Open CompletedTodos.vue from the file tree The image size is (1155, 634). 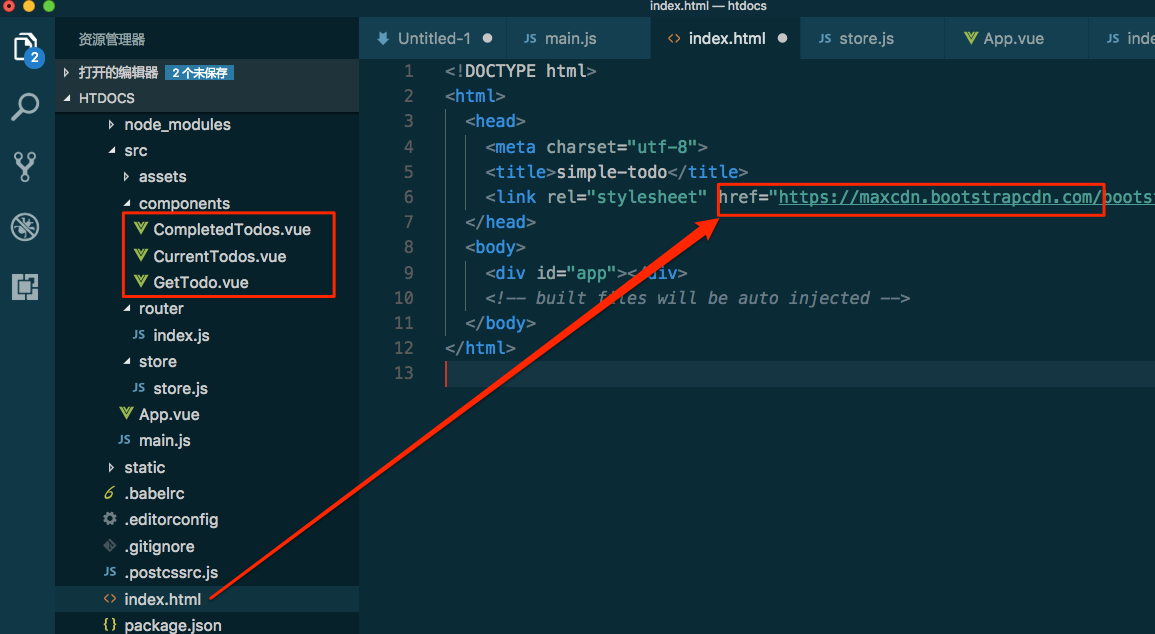tap(232, 229)
